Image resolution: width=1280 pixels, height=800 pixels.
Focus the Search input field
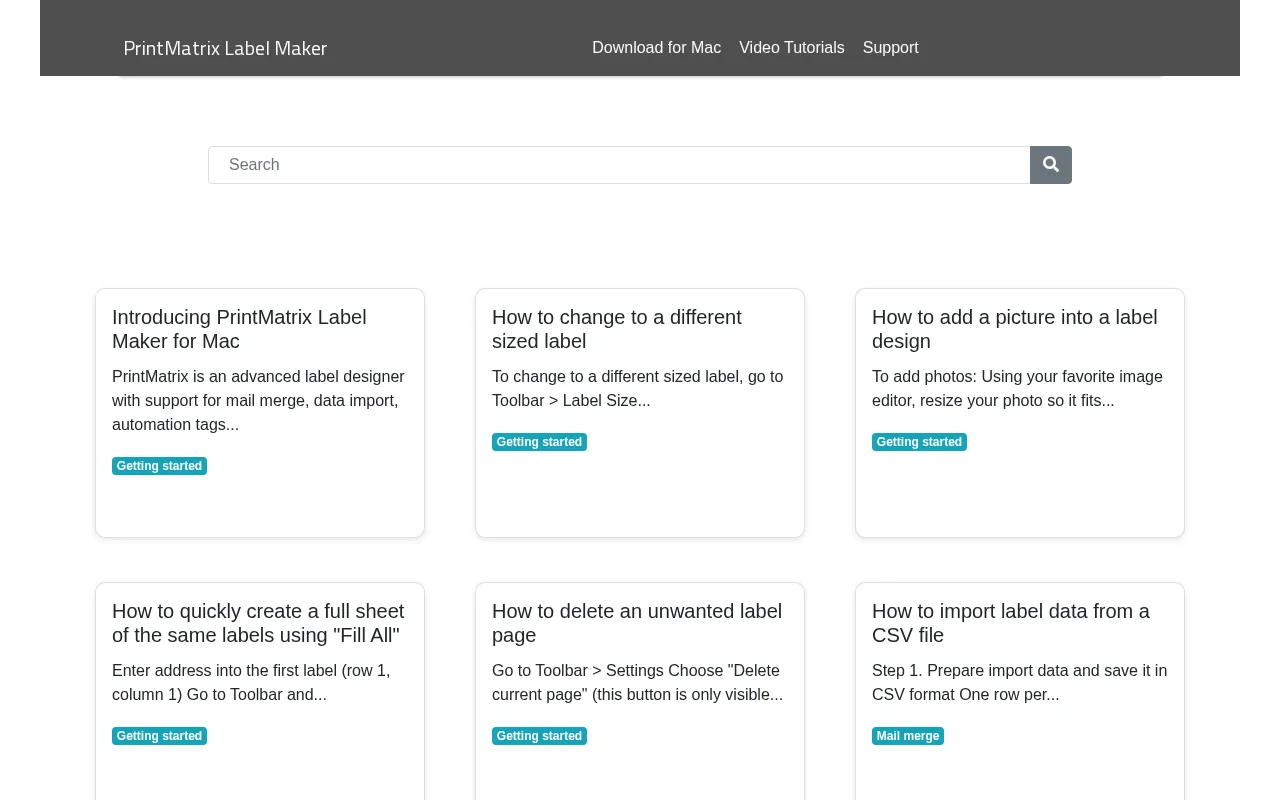point(619,165)
